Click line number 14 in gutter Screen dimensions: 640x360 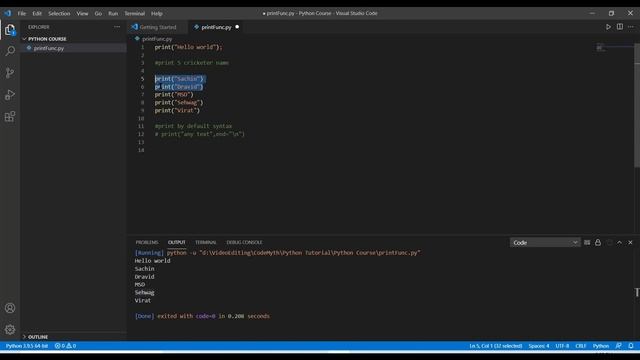coord(141,150)
